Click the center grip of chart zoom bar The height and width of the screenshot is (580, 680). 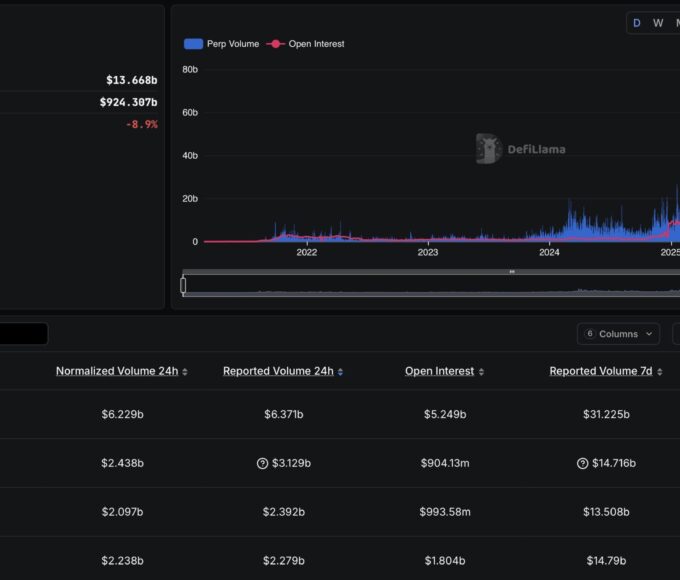512,272
